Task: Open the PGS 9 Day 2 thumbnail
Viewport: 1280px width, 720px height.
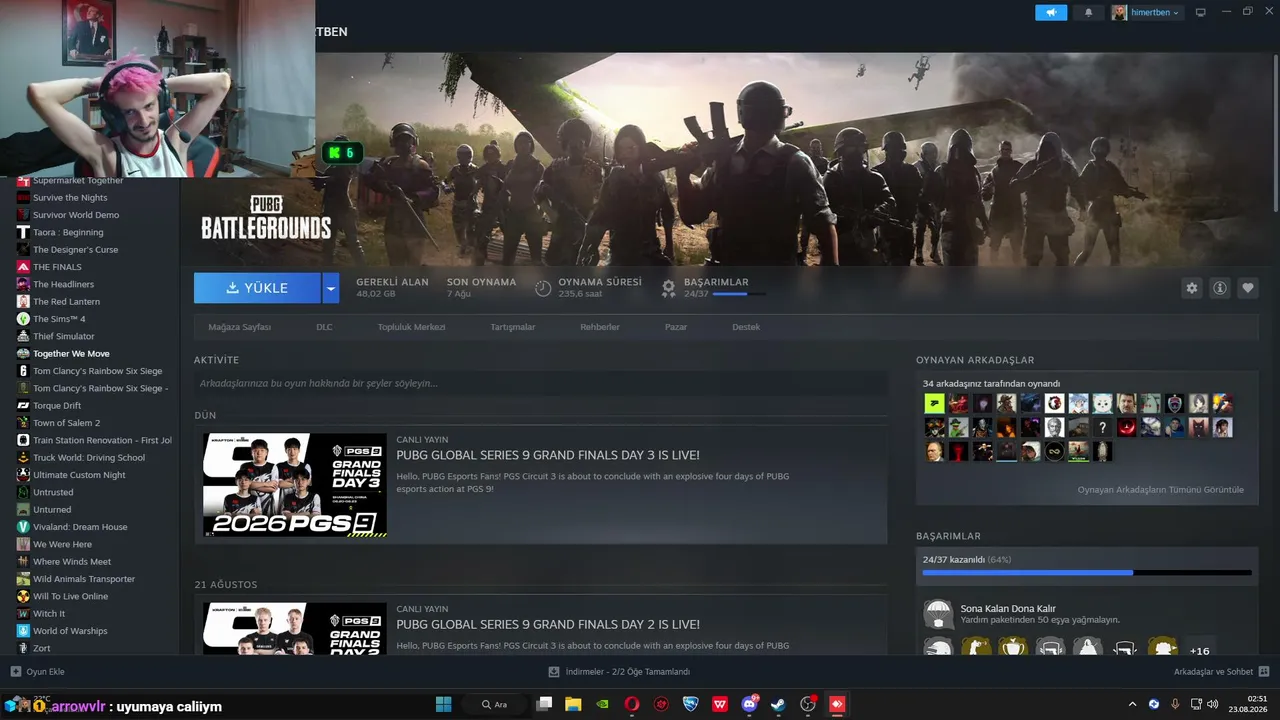Action: pos(295,628)
